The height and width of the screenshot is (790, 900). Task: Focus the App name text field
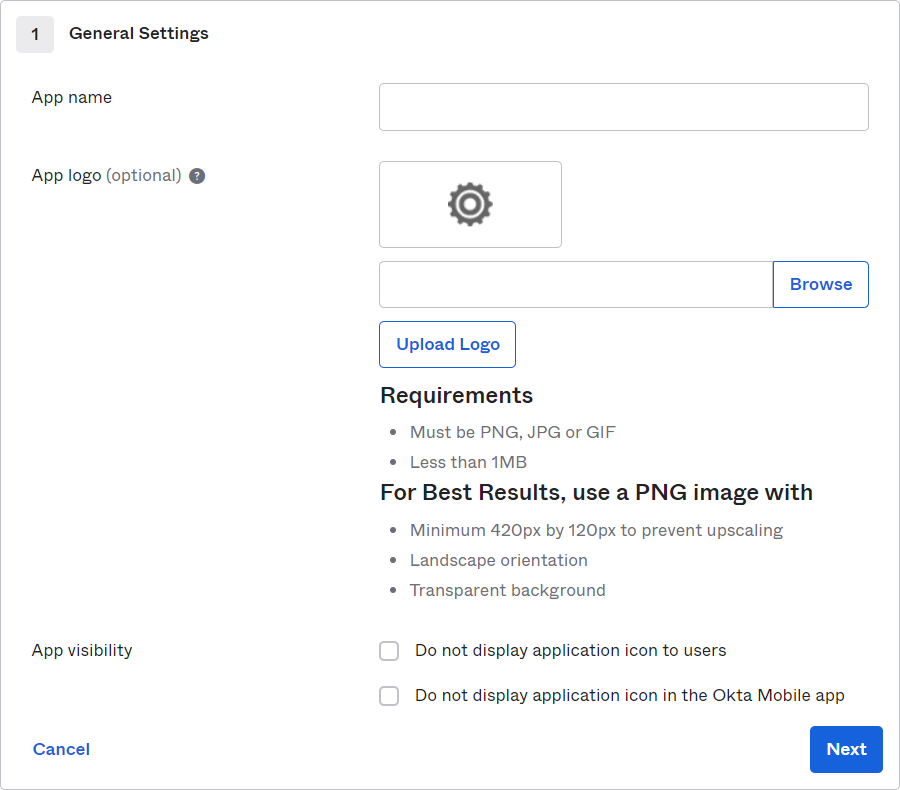point(623,107)
